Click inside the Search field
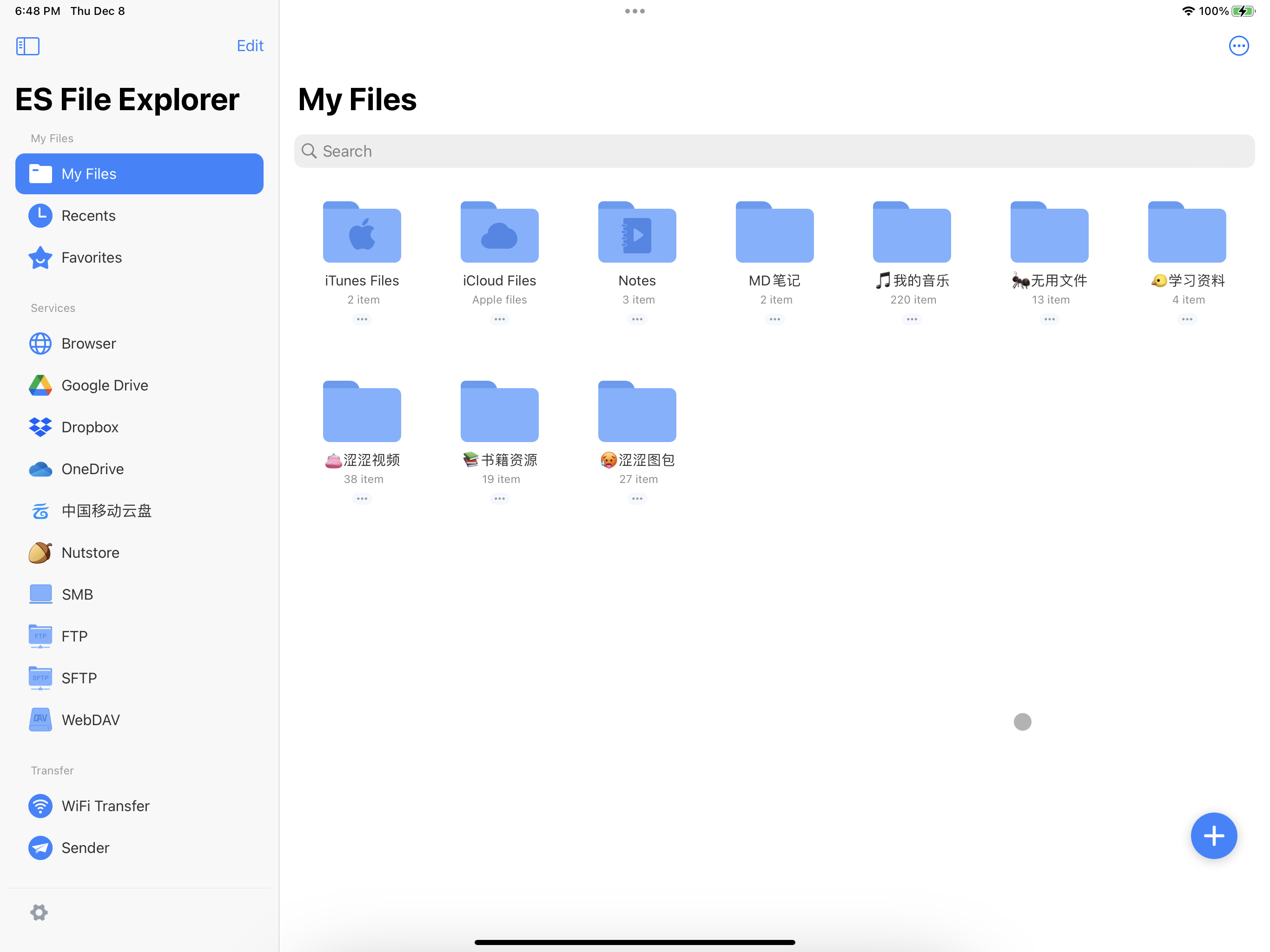1270x952 pixels. [632, 151]
